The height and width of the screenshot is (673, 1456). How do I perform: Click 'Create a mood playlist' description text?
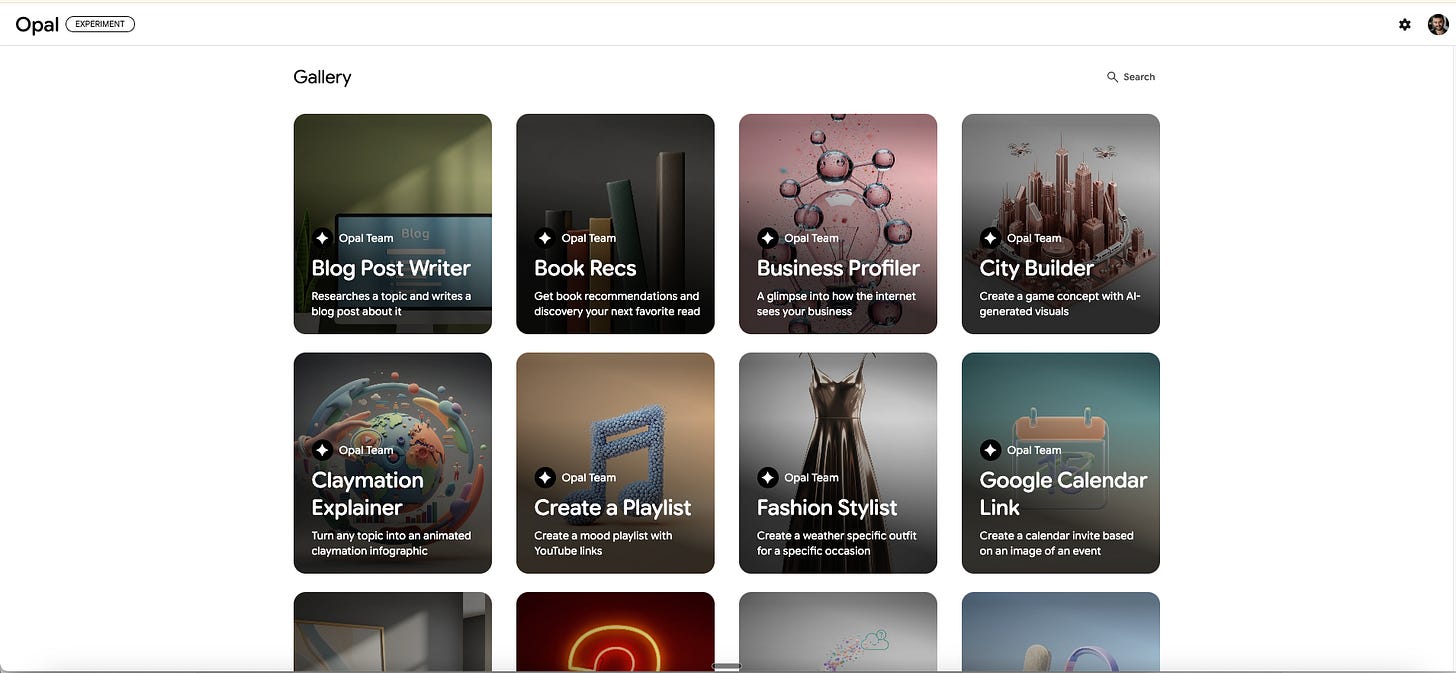point(603,543)
